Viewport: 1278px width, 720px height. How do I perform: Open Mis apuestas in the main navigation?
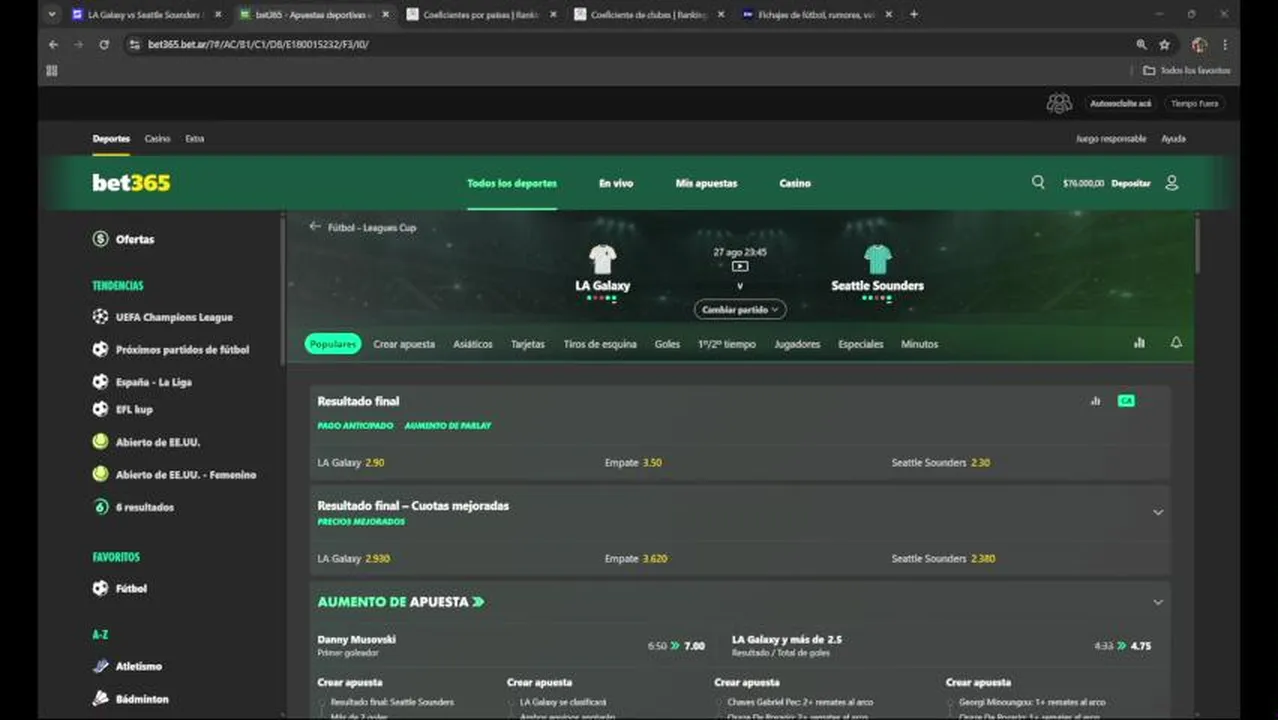(x=706, y=183)
